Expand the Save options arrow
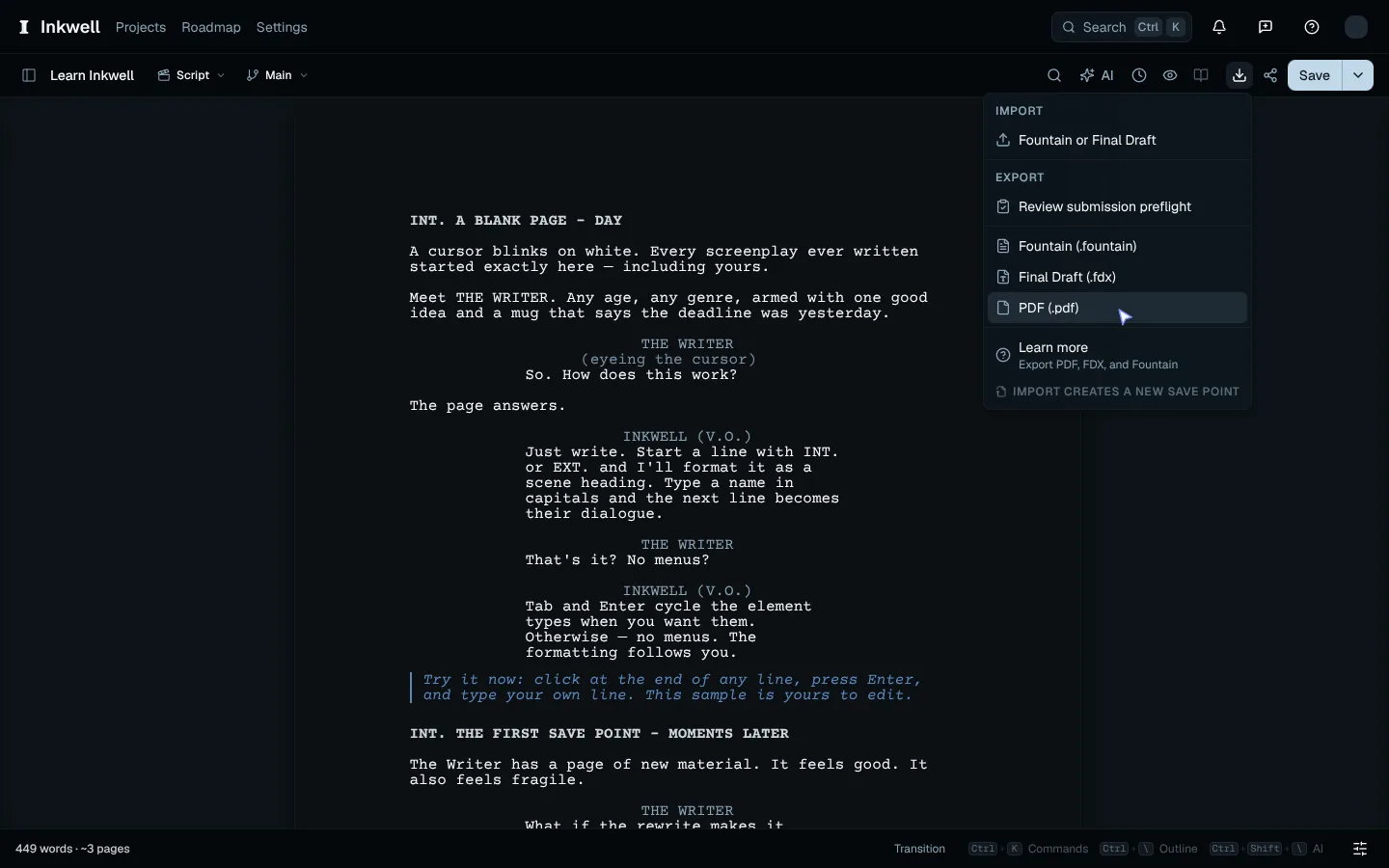This screenshot has height=868, width=1389. [x=1359, y=75]
